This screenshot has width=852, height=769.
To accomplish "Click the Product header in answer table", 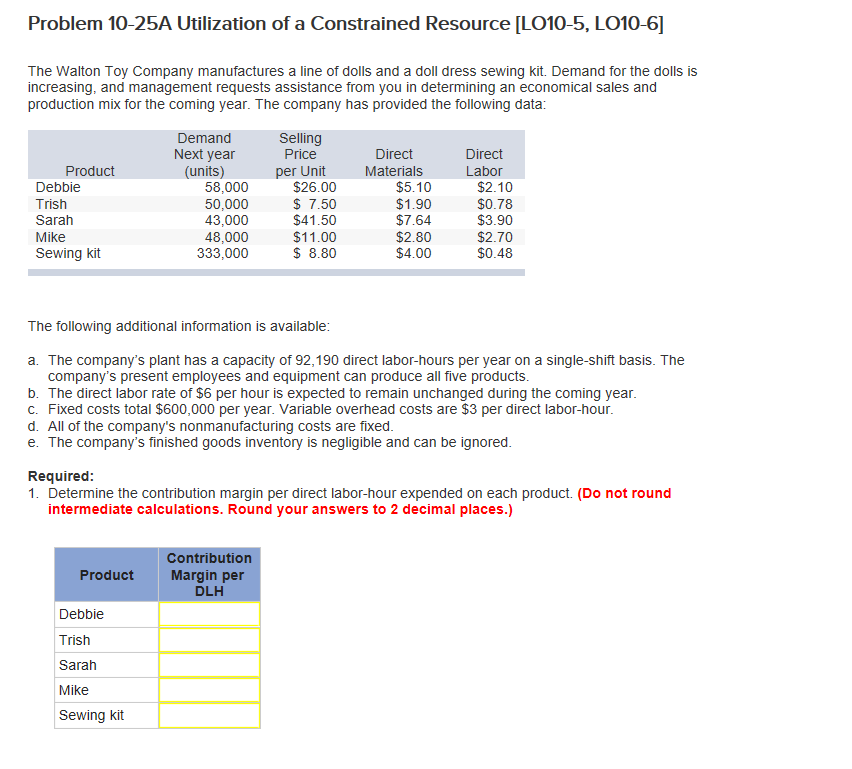I will [106, 574].
